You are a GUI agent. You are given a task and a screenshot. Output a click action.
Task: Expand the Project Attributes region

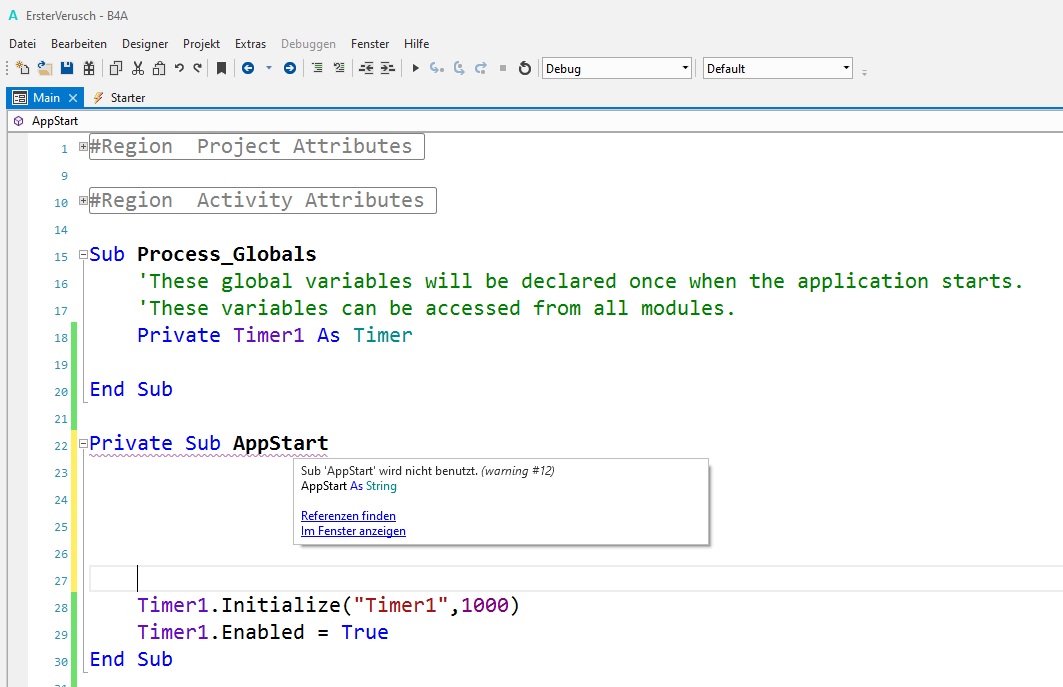(x=83, y=147)
